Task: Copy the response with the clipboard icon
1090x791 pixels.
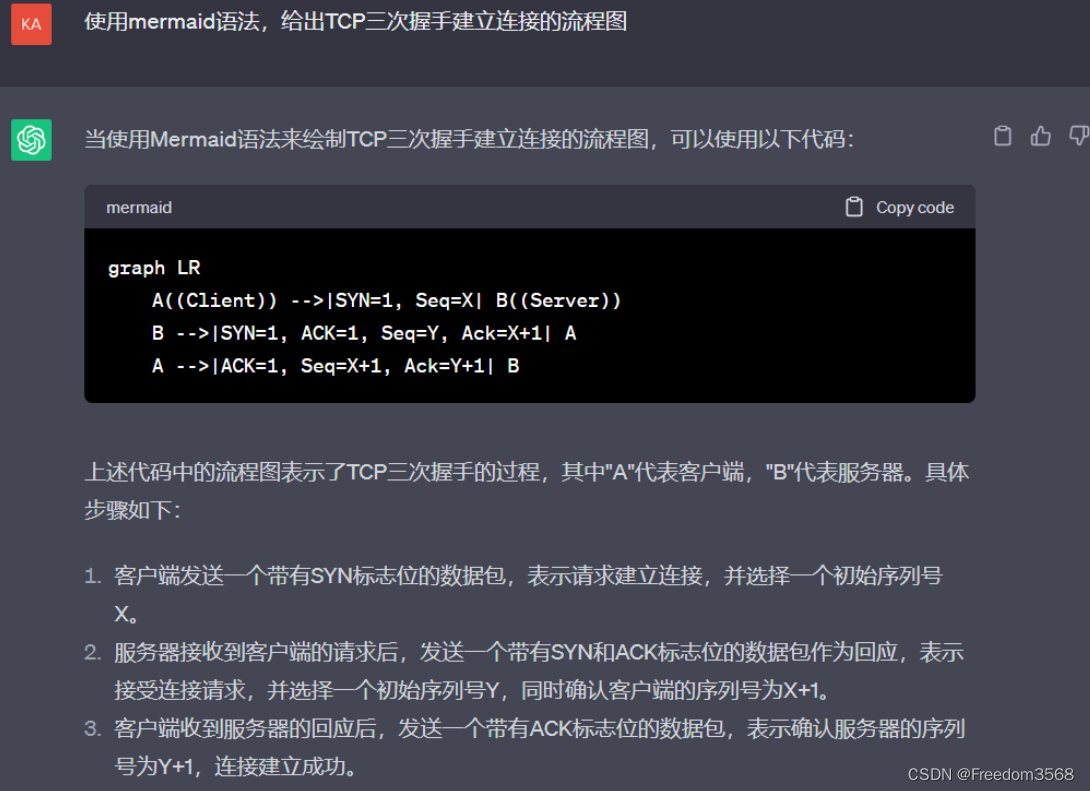Action: click(x=1002, y=136)
